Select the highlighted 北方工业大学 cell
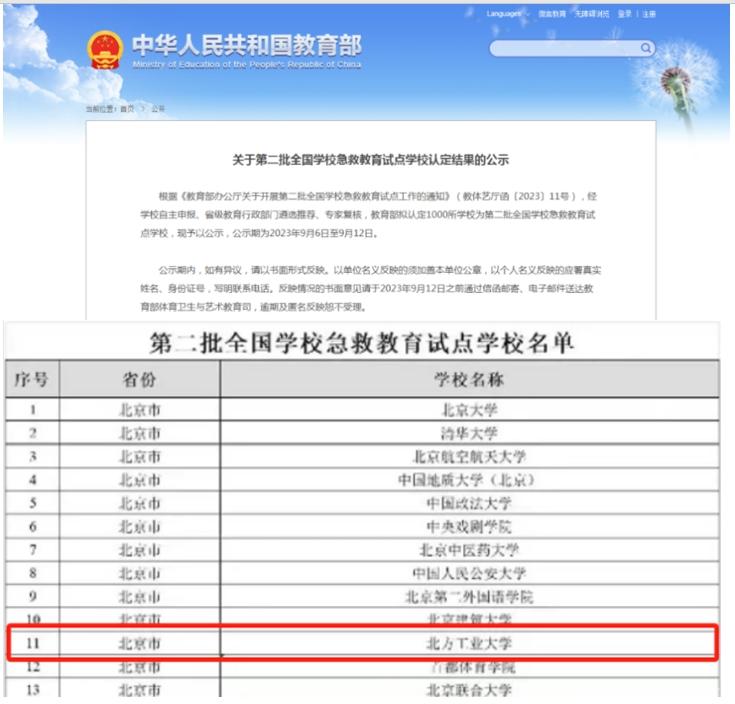The height and width of the screenshot is (704, 735). click(x=469, y=642)
